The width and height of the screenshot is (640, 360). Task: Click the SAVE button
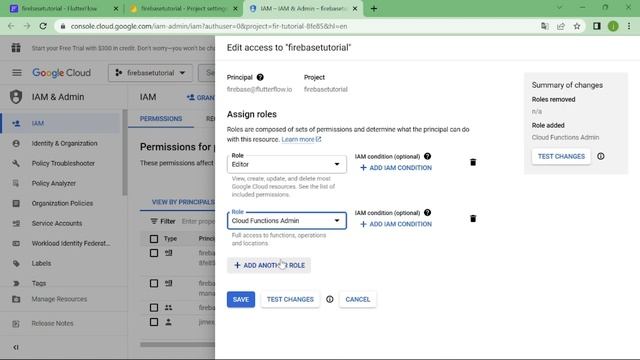[x=241, y=300]
